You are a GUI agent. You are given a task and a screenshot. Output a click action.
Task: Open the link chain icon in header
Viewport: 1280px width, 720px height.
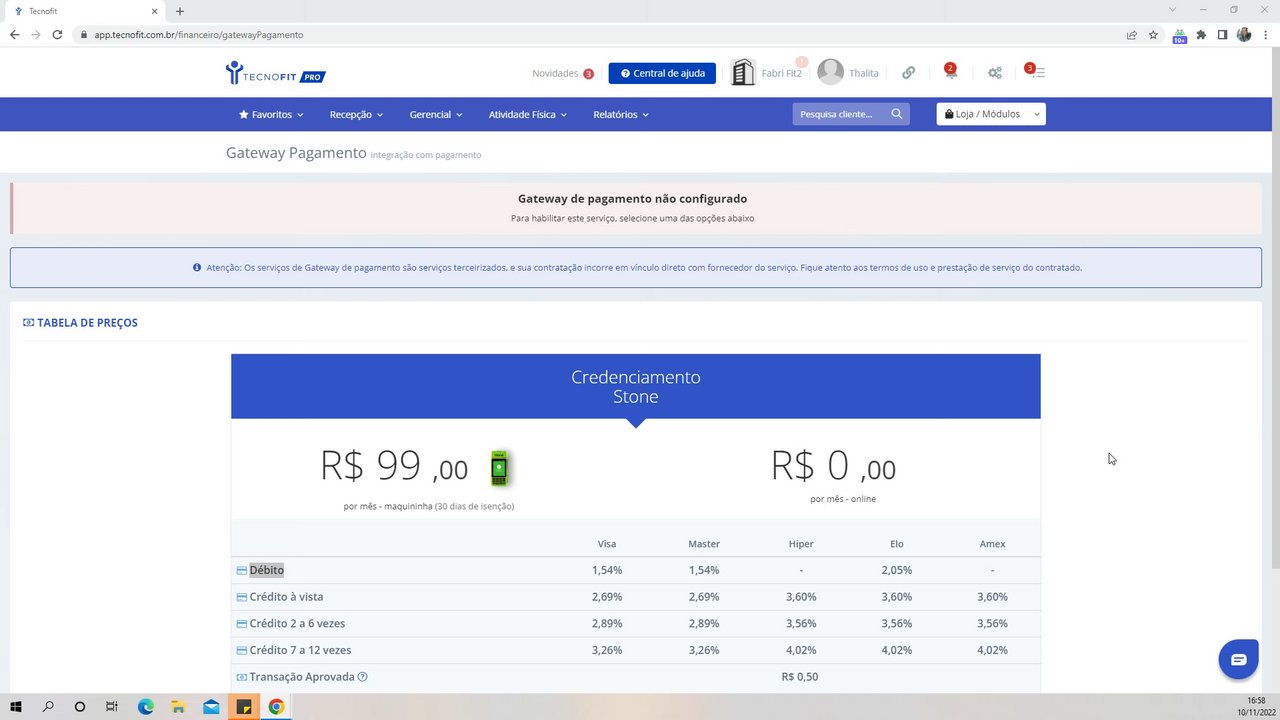tap(908, 73)
